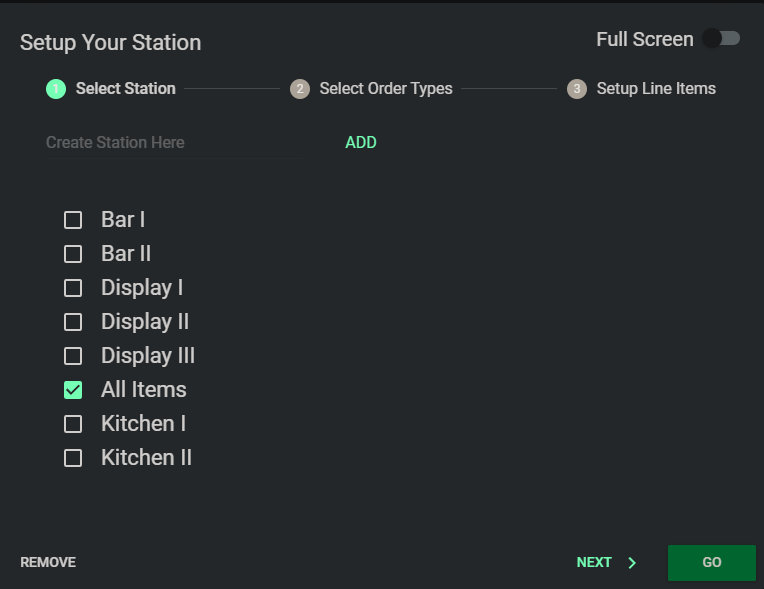
Task: Select the Kitchen II checkbox
Action: tap(73, 458)
